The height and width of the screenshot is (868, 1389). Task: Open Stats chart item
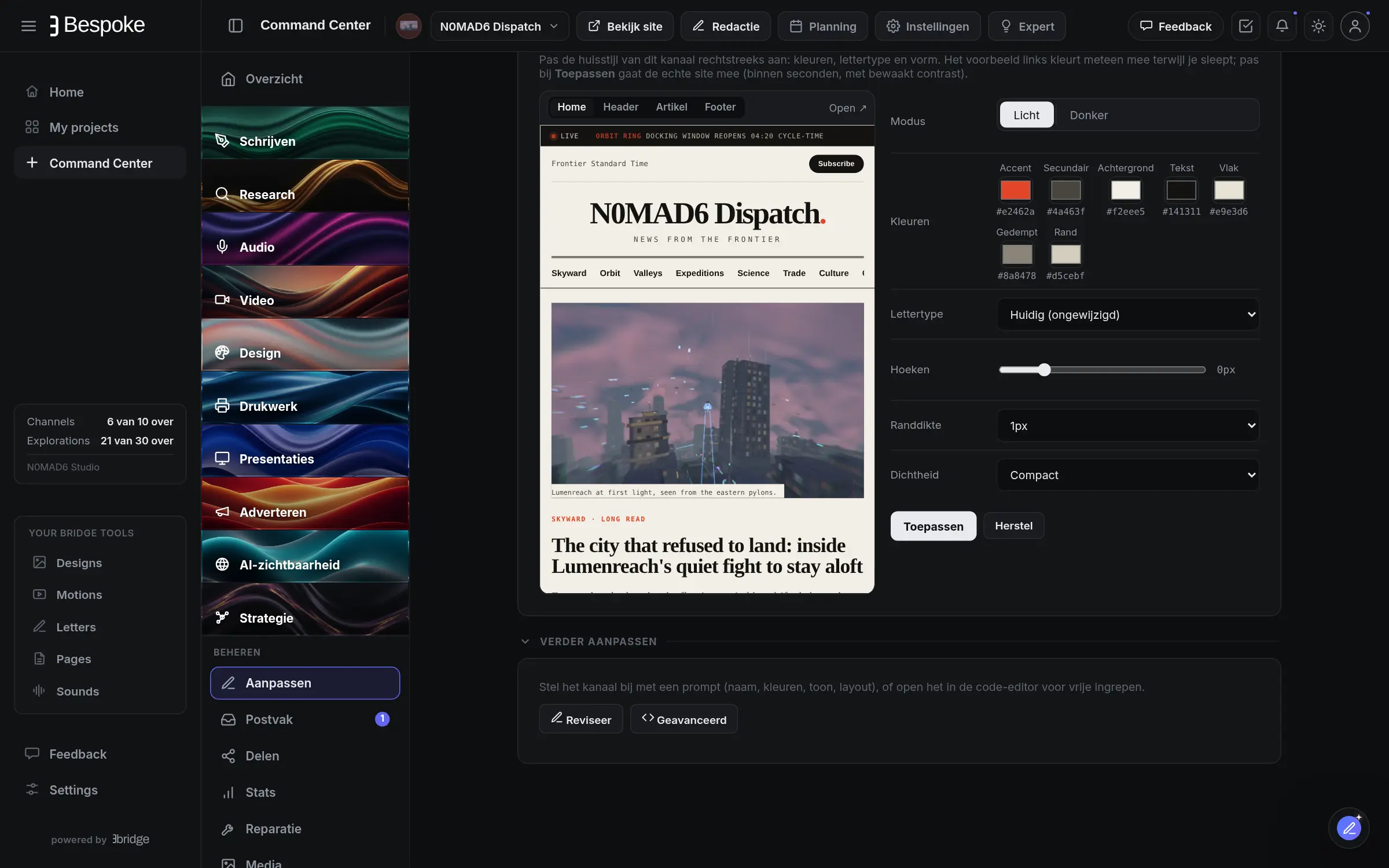click(x=305, y=792)
